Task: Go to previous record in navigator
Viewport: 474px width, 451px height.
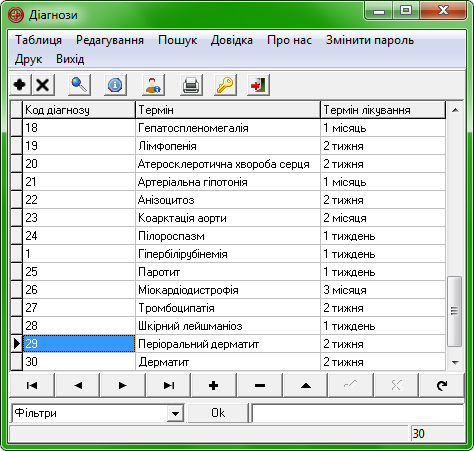Action: (x=78, y=385)
